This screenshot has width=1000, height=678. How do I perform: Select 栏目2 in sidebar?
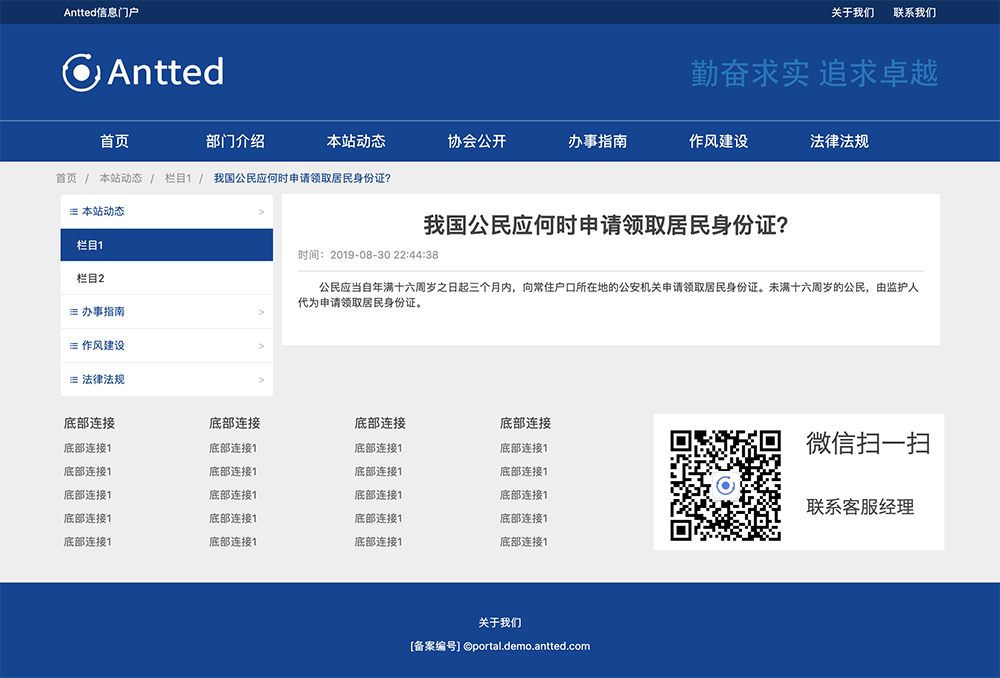[166, 278]
